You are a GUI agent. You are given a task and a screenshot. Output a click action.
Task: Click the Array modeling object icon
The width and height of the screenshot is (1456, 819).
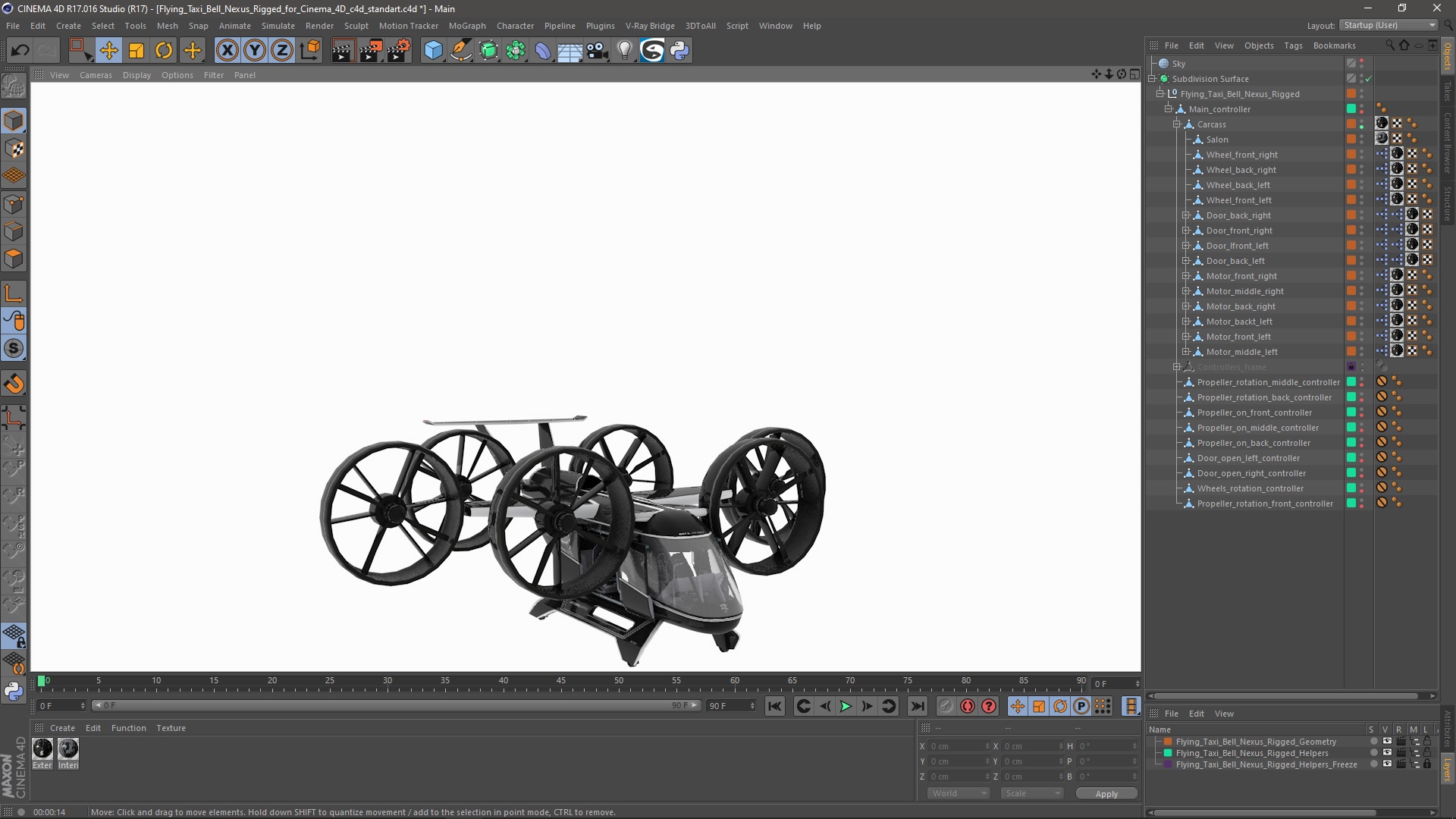(x=516, y=51)
